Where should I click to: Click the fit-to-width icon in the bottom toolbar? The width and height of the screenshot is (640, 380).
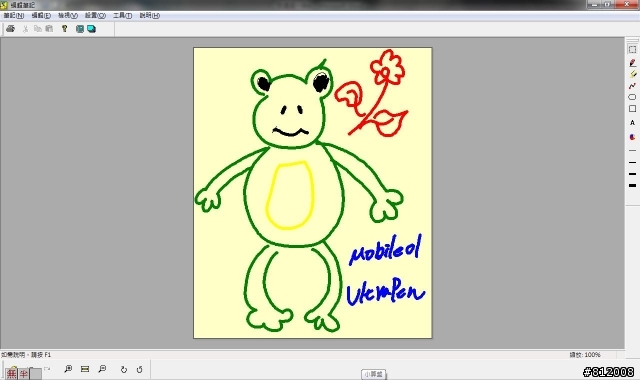pos(85,369)
